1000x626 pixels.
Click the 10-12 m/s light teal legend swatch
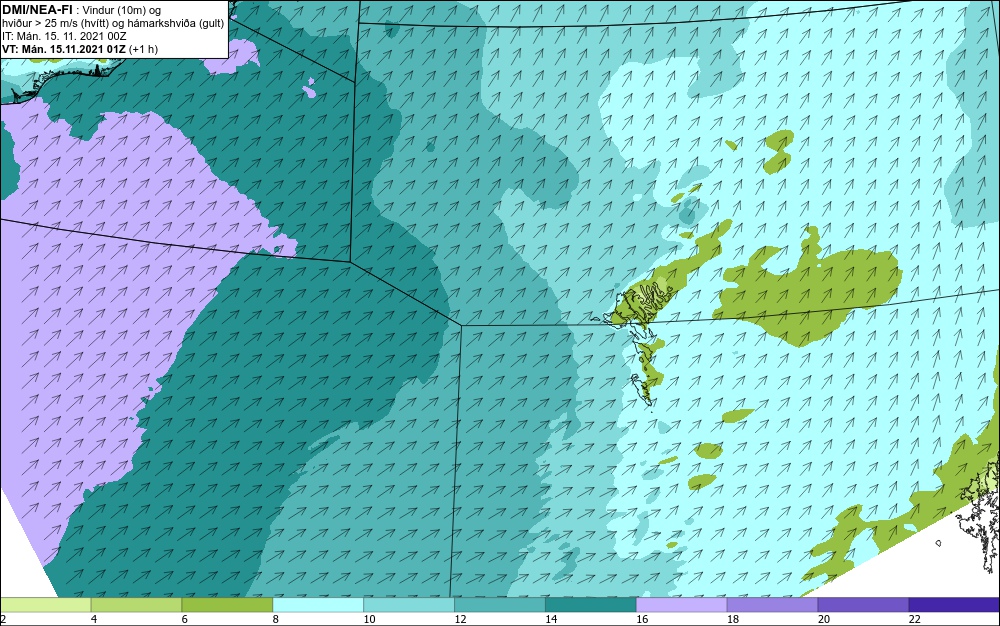coord(409,605)
